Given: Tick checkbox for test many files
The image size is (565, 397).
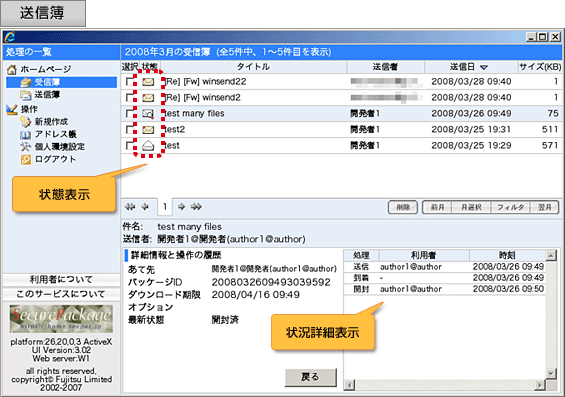Looking at the screenshot, I should tap(130, 114).
